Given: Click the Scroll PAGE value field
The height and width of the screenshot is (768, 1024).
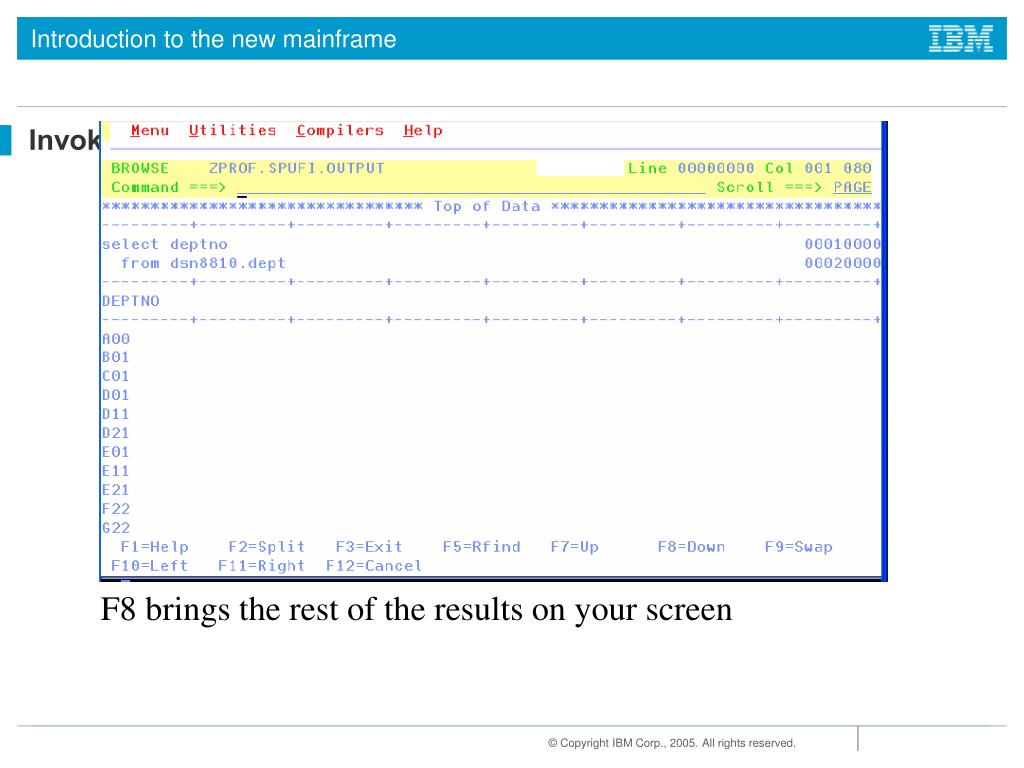Looking at the screenshot, I should (852, 187).
